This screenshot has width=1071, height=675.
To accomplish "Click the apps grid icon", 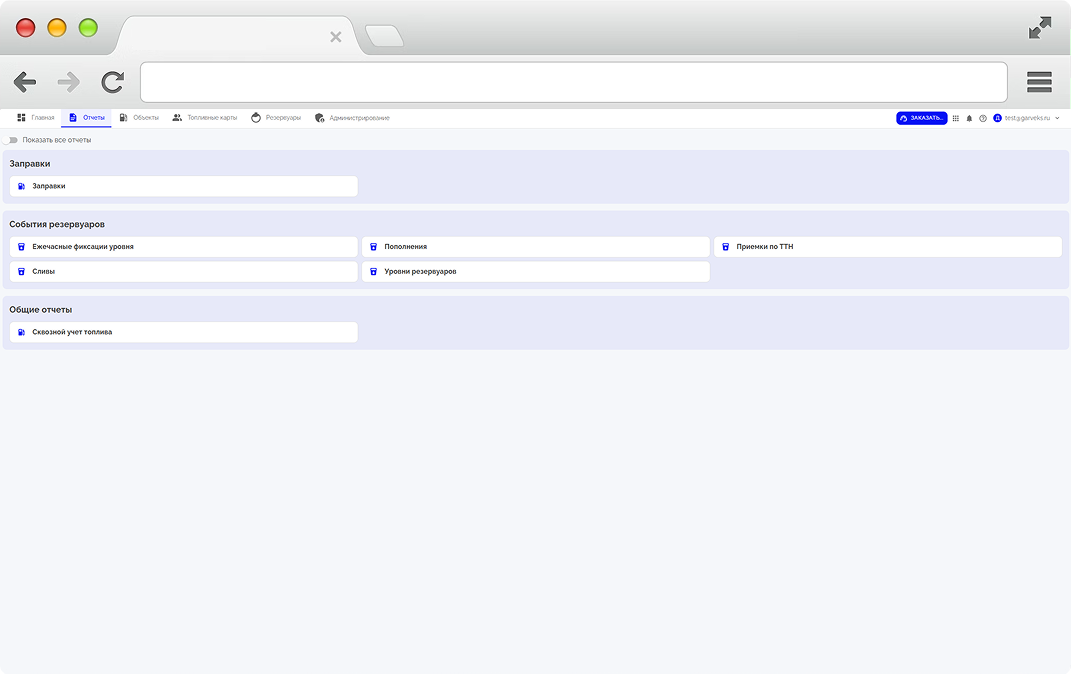I will point(955,118).
